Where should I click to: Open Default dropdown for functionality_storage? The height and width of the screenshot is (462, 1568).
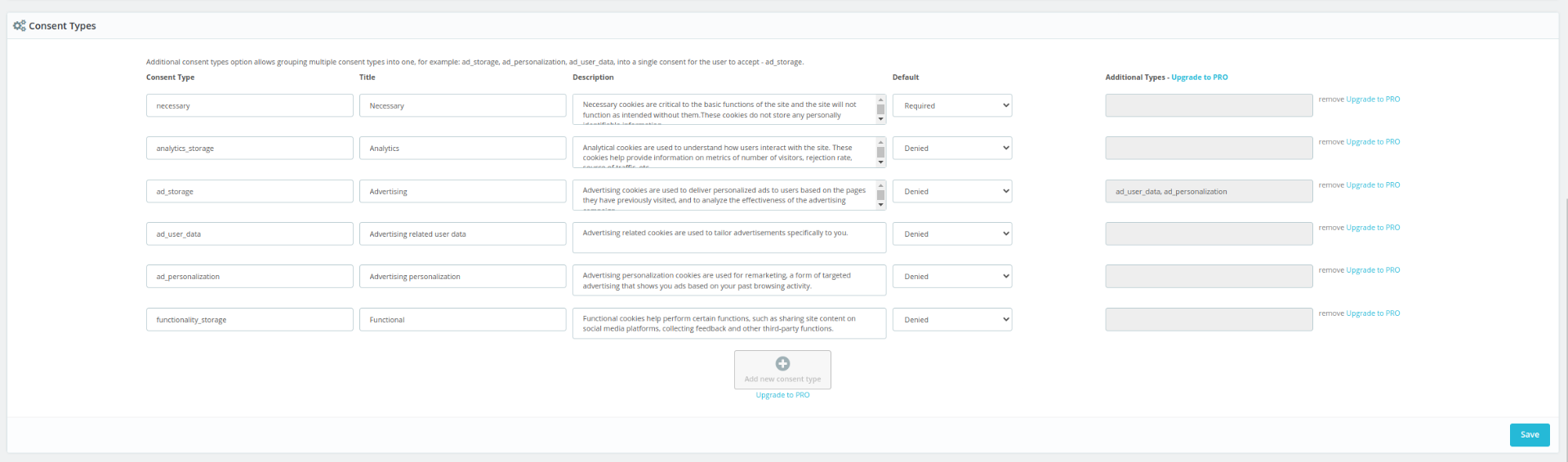(951, 320)
